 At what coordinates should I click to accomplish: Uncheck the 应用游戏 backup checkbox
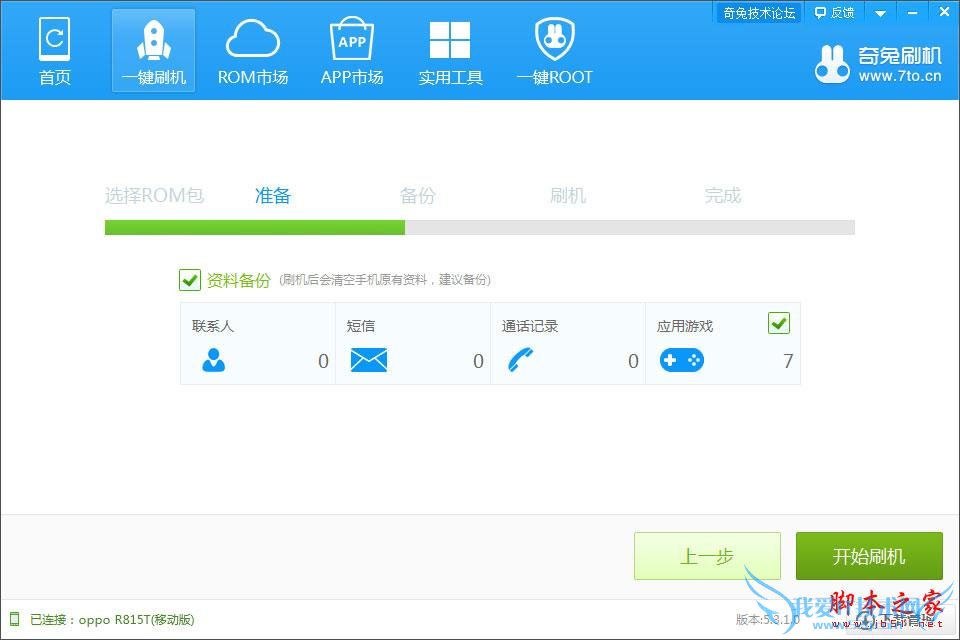779,323
